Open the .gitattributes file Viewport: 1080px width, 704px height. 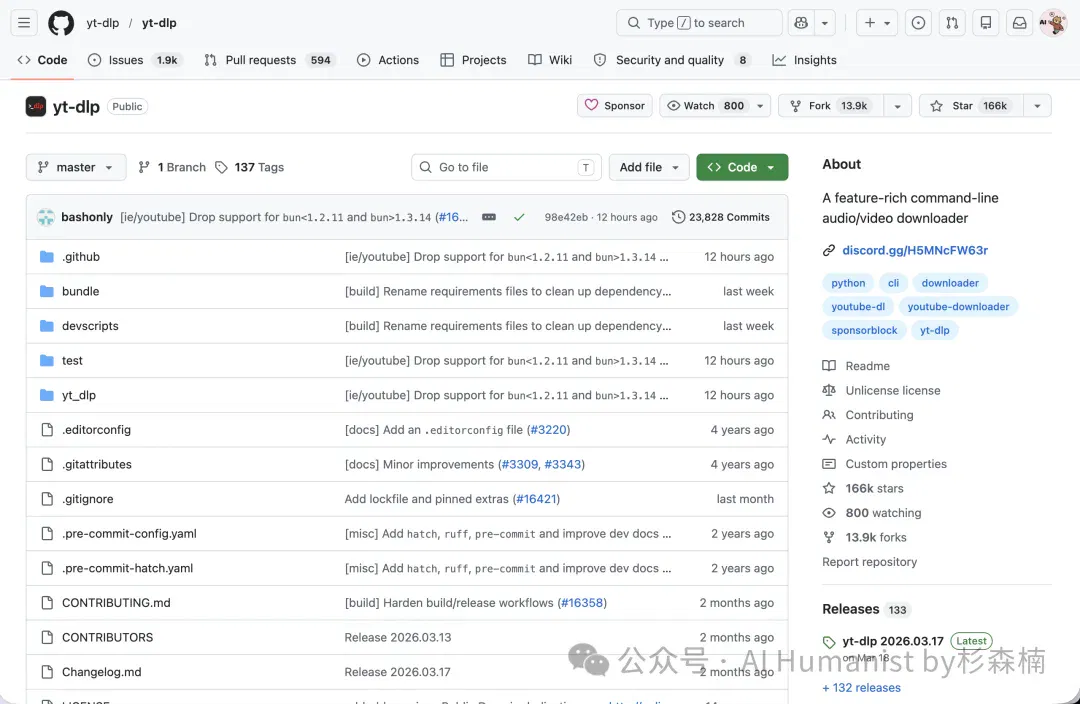(x=96, y=464)
